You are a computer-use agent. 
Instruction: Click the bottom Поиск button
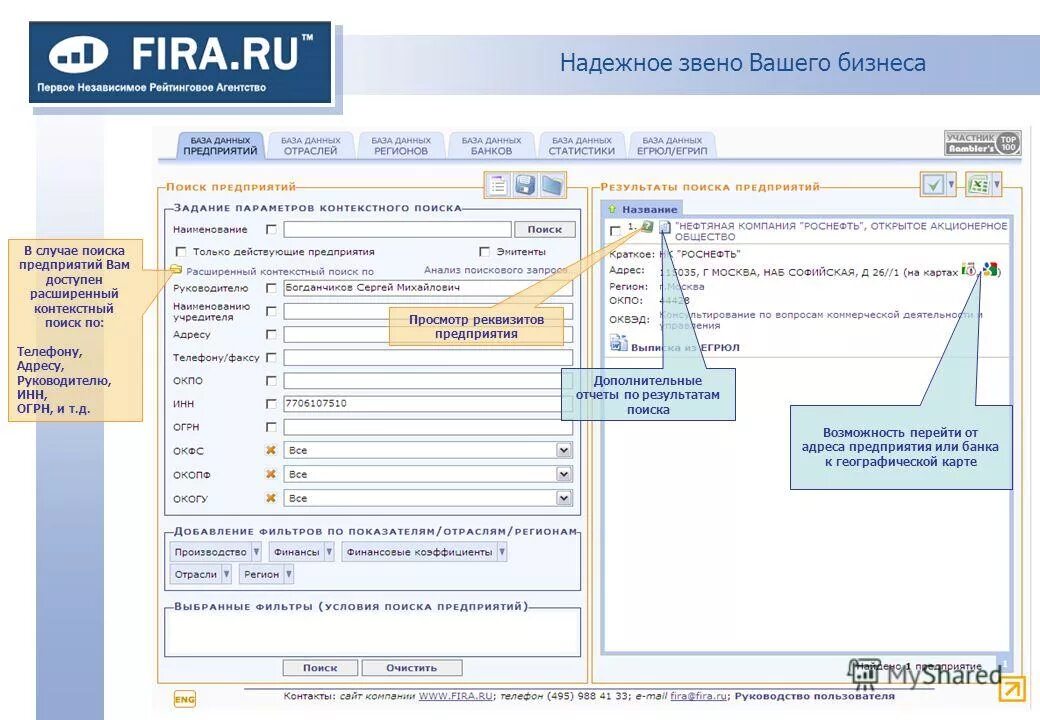(x=320, y=668)
